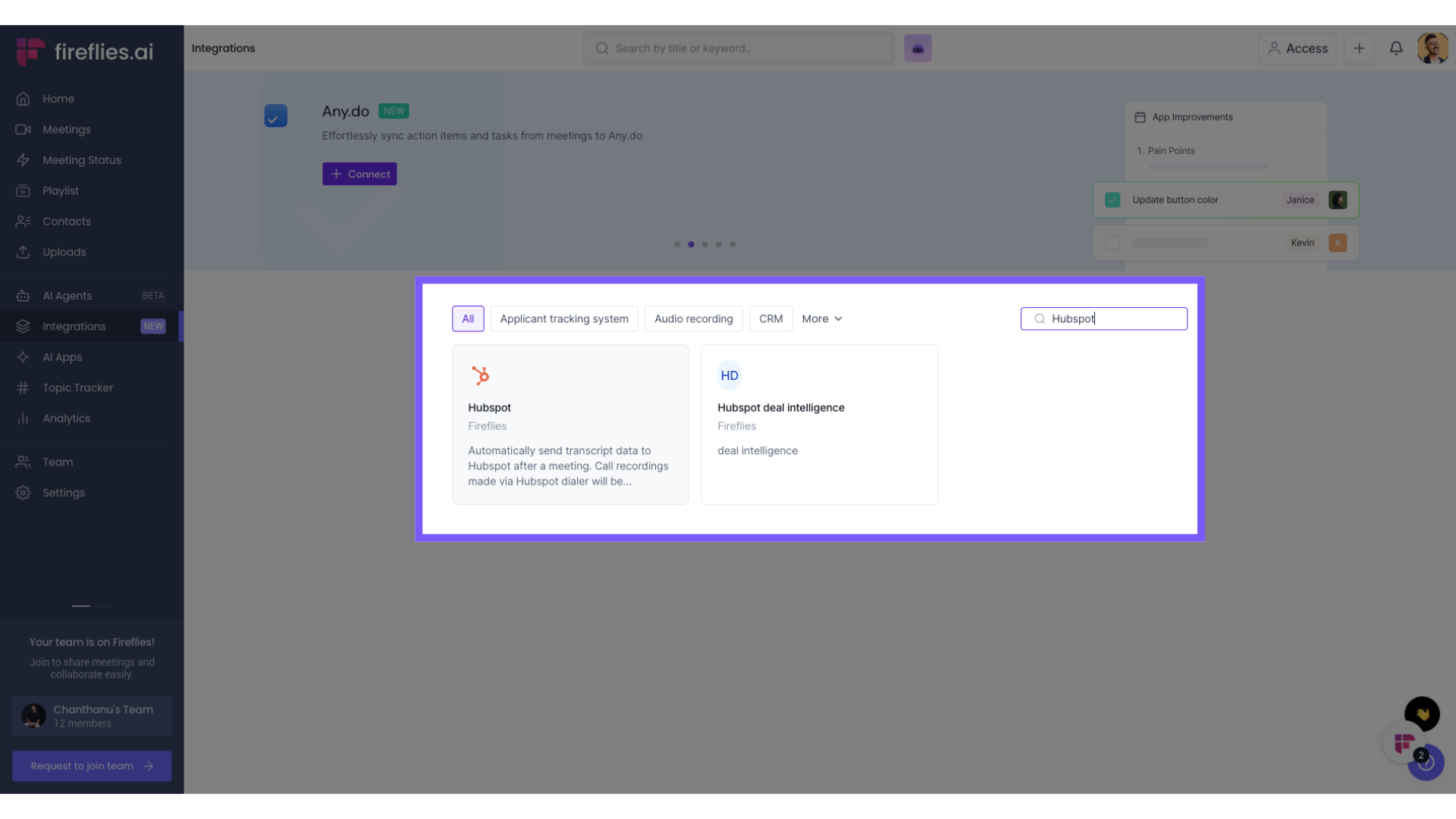Viewport: 1456px width, 819px height.
Task: Expand the More categories dropdown
Action: (x=822, y=319)
